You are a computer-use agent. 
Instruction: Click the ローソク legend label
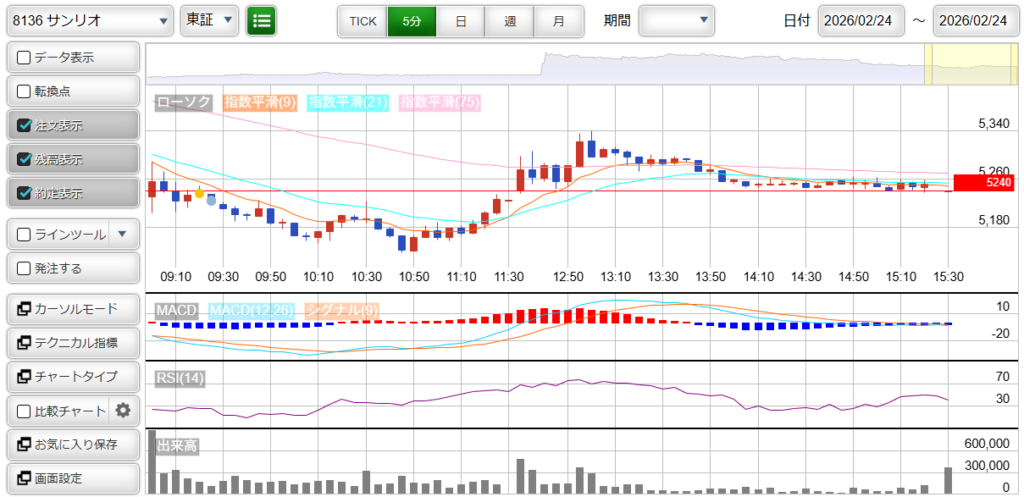pyautogui.click(x=183, y=102)
